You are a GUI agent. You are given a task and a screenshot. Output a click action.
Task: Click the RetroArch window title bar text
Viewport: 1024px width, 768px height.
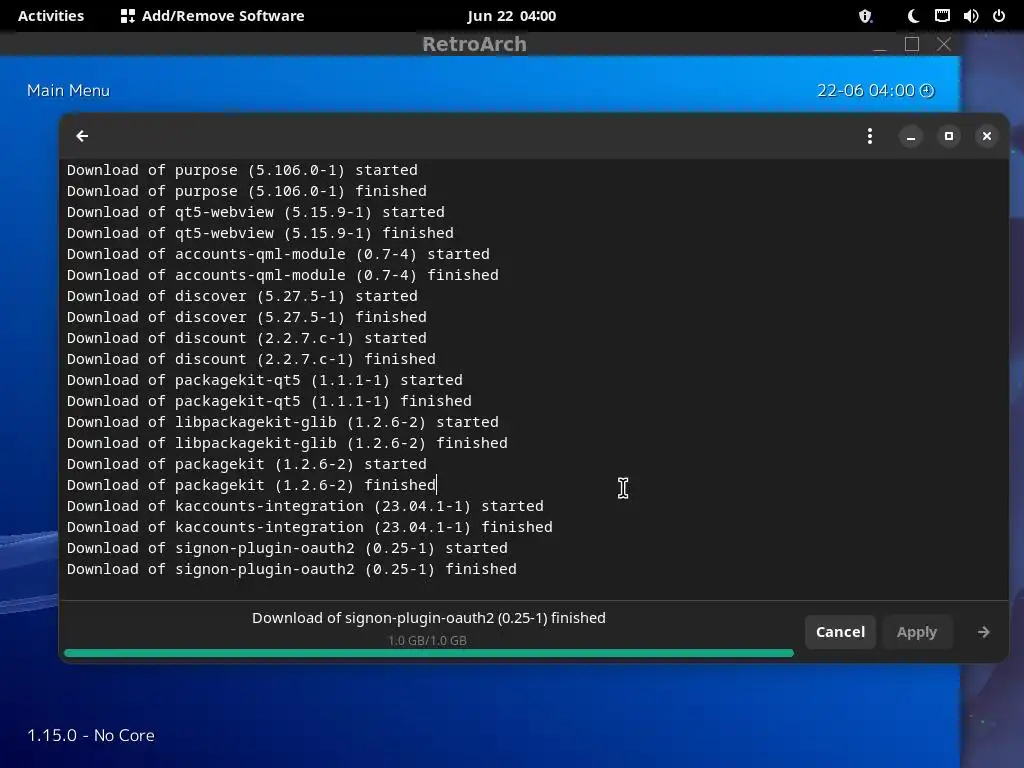coord(474,44)
